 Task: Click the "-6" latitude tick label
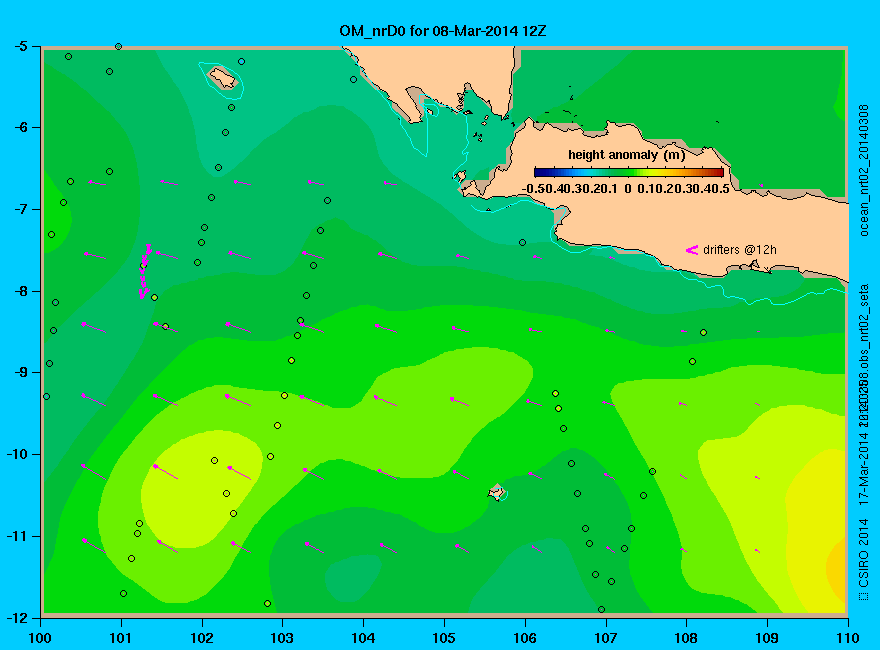(20, 127)
